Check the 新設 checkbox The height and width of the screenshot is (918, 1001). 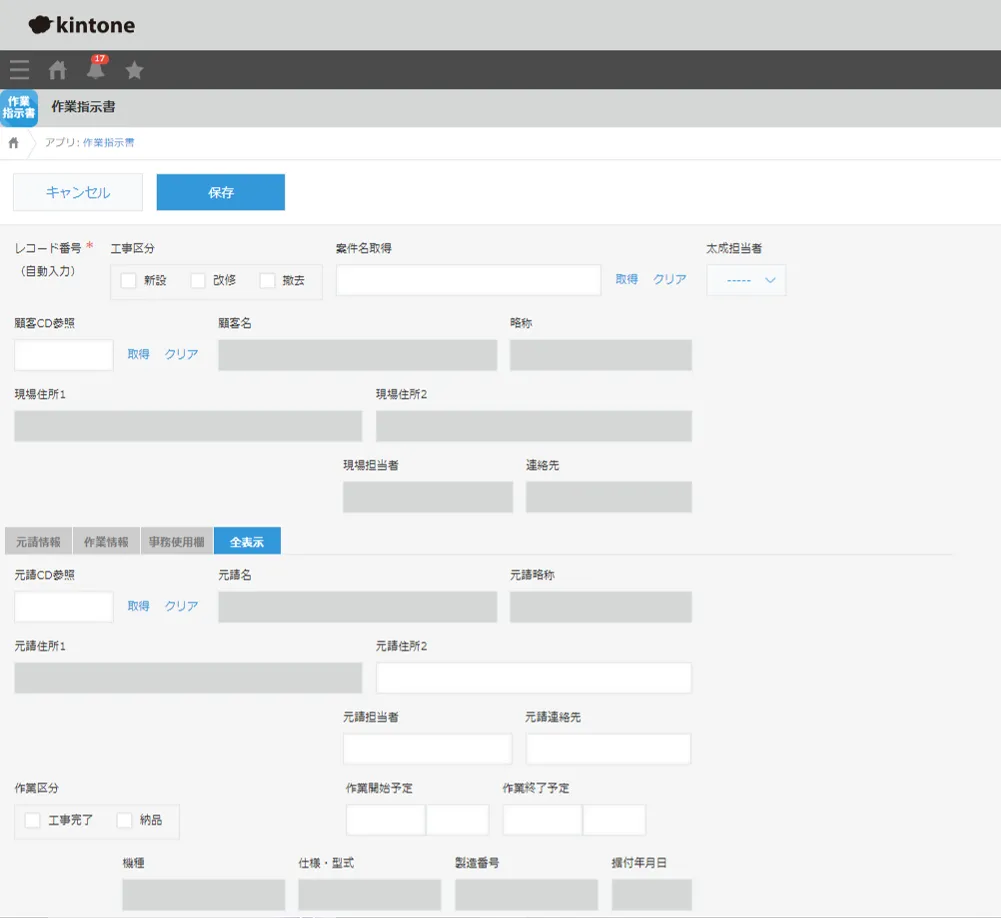pos(129,281)
